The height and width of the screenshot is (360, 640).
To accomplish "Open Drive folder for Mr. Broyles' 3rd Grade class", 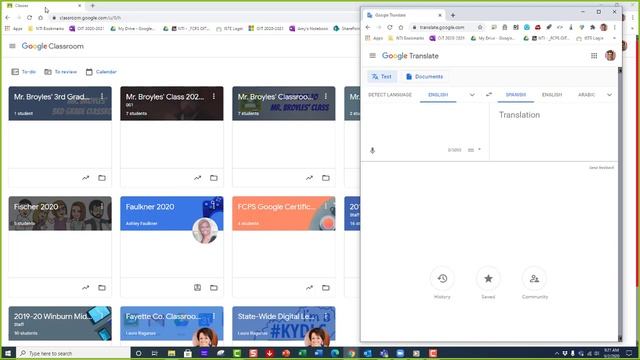I will click(x=102, y=178).
